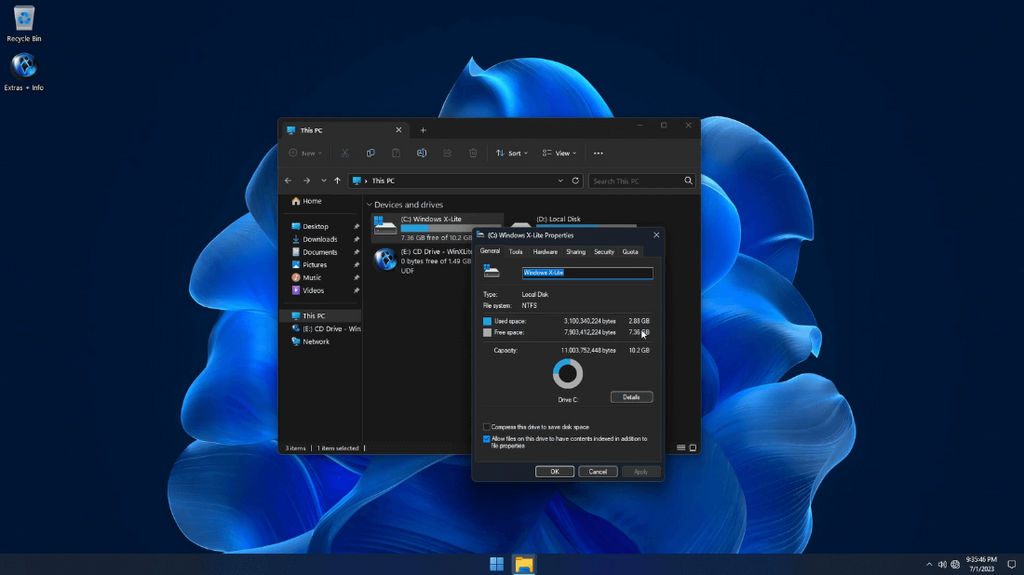Click the Cut scissors icon in Explorer toolbar
Viewport: 1024px width, 575px height.
[x=345, y=153]
